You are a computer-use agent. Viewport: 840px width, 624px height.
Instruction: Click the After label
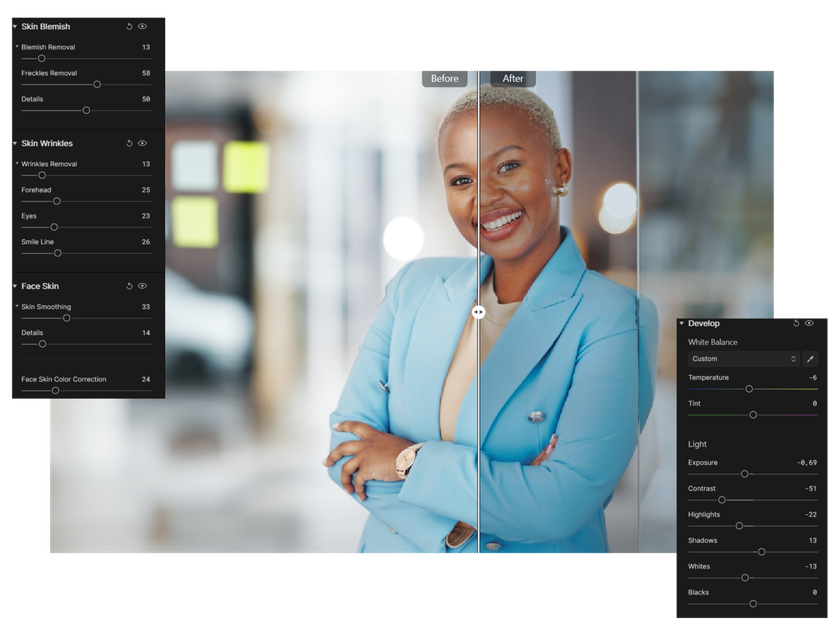pos(512,78)
